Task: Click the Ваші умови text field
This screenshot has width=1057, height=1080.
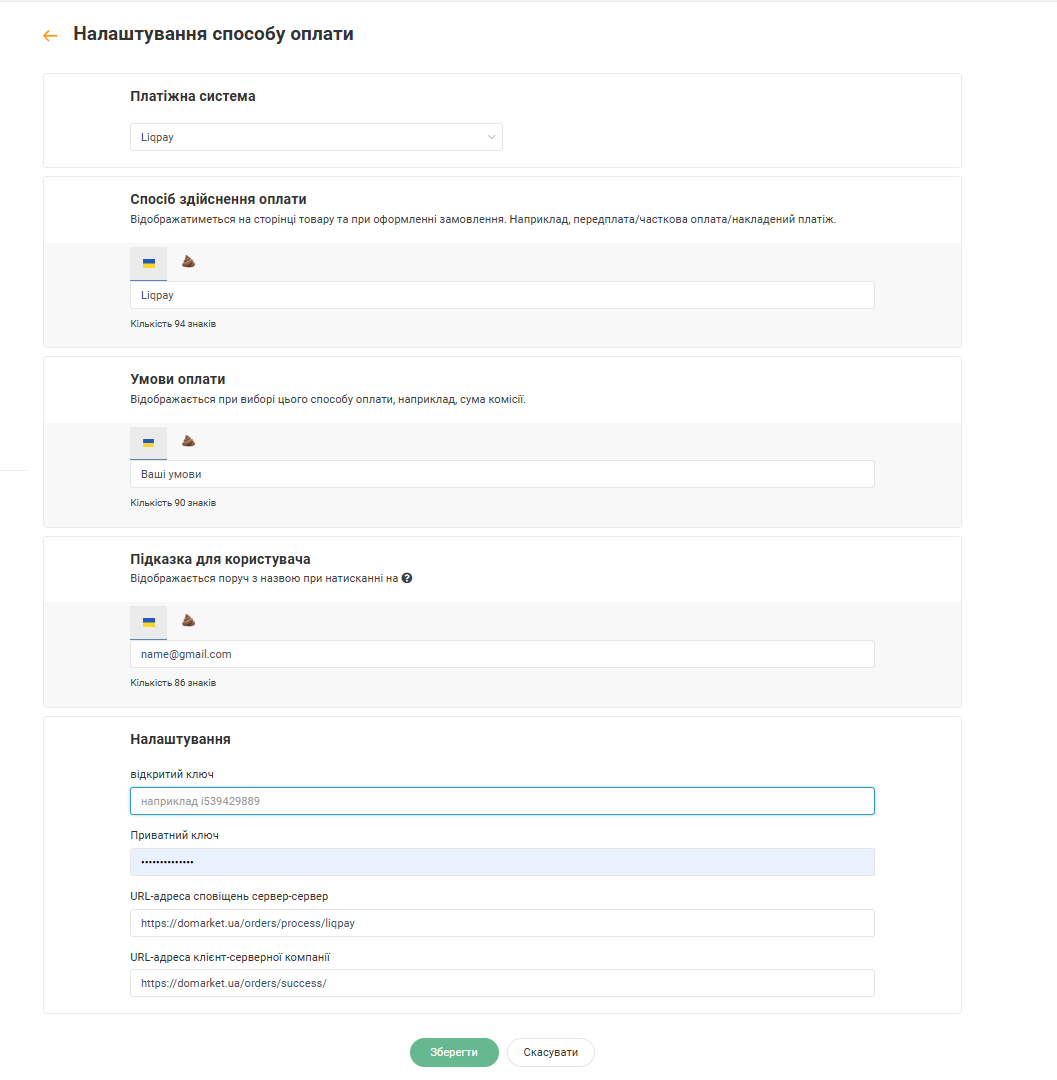Action: coord(502,474)
